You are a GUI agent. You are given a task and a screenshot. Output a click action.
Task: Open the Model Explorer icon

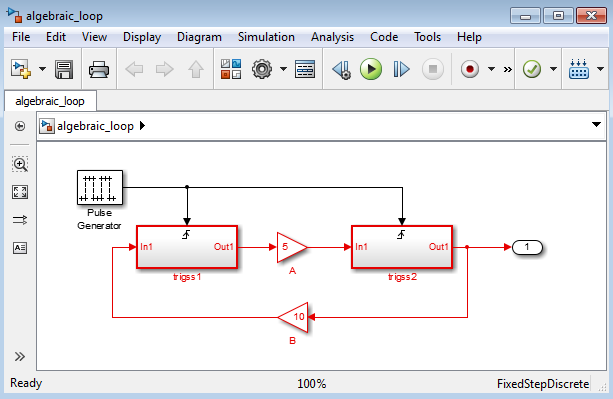[305, 69]
